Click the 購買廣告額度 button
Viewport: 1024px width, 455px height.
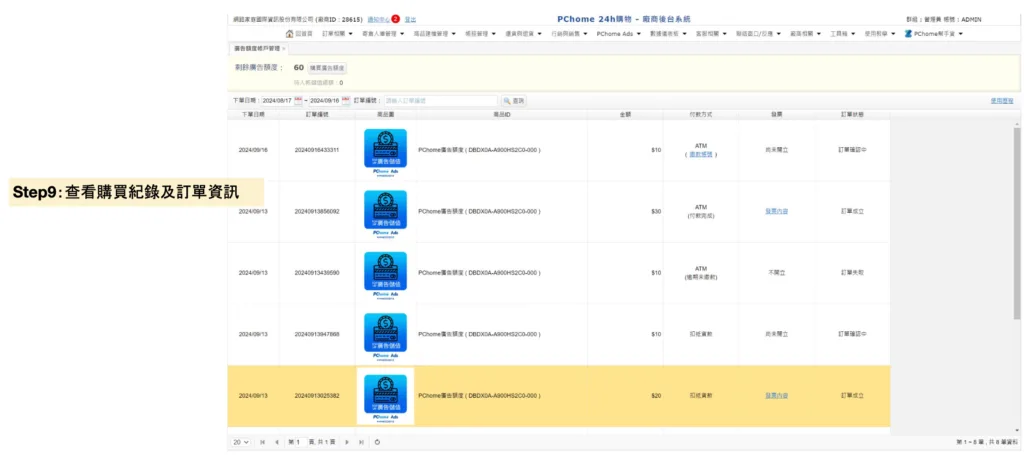(327, 68)
